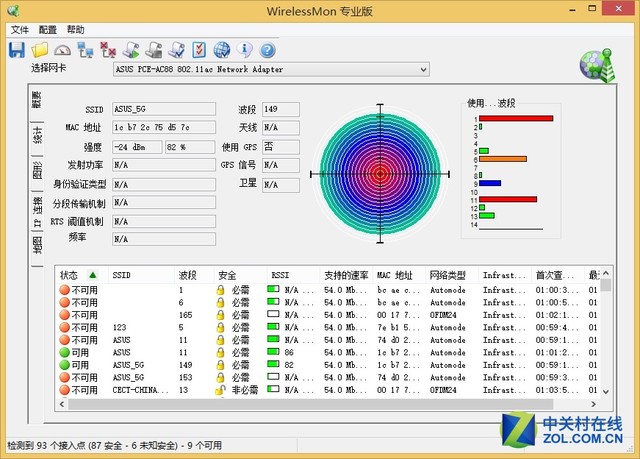Click padlock icon in the 123 SSID row
This screenshot has width=640, height=459.
tap(220, 327)
